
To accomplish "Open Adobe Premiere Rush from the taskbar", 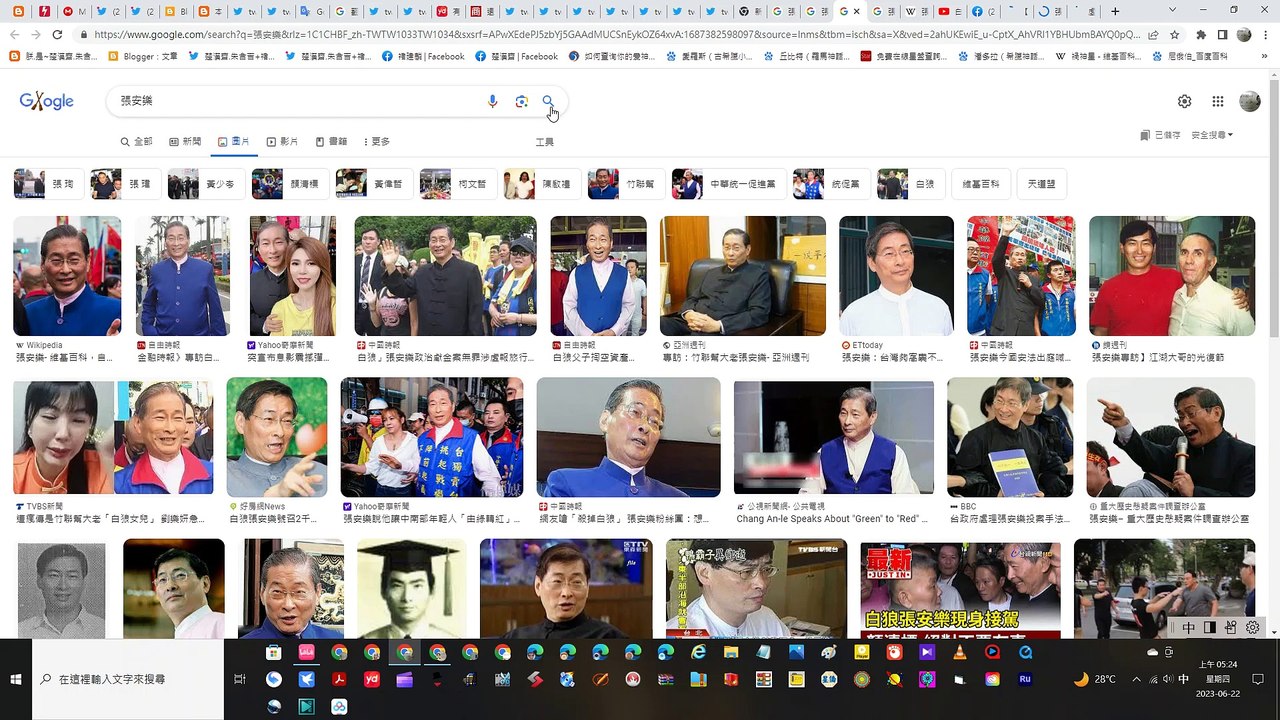I will point(1025,679).
